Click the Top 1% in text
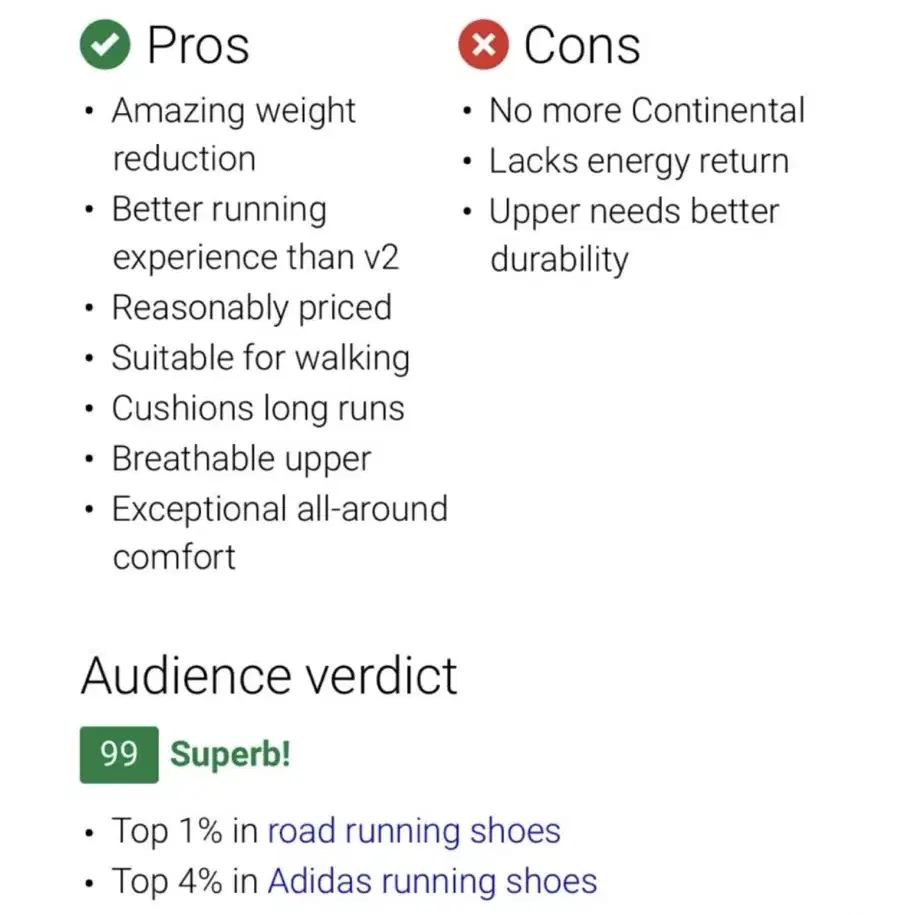This screenshot has width=915, height=915. click(185, 831)
